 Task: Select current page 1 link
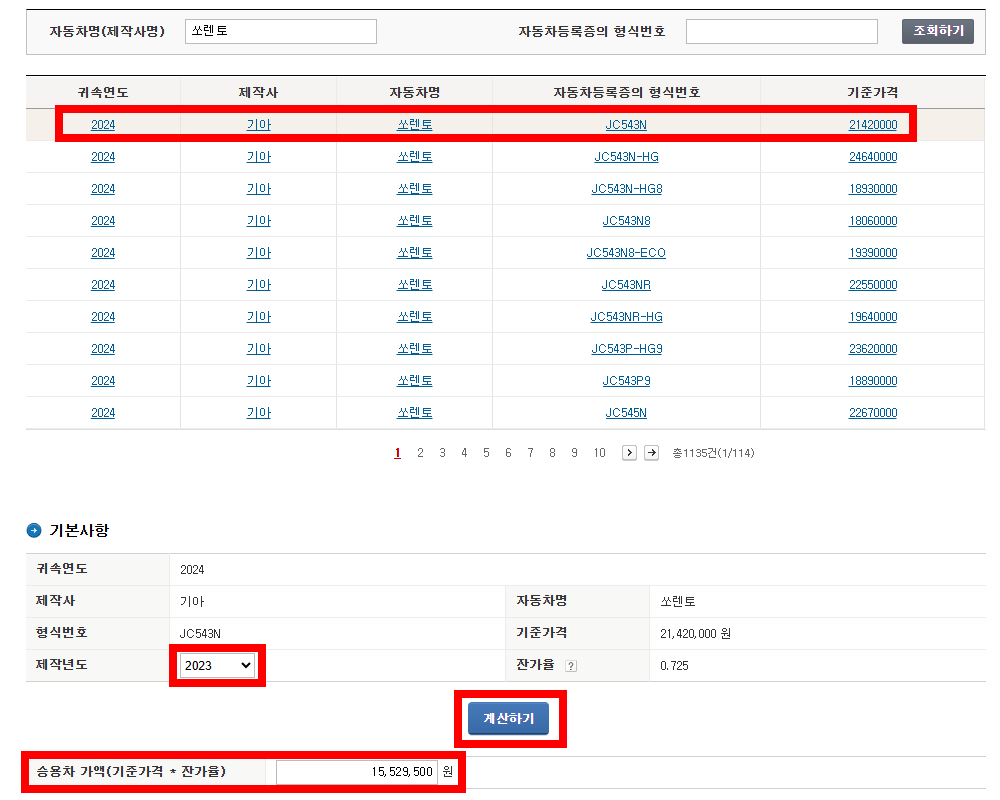pos(397,453)
